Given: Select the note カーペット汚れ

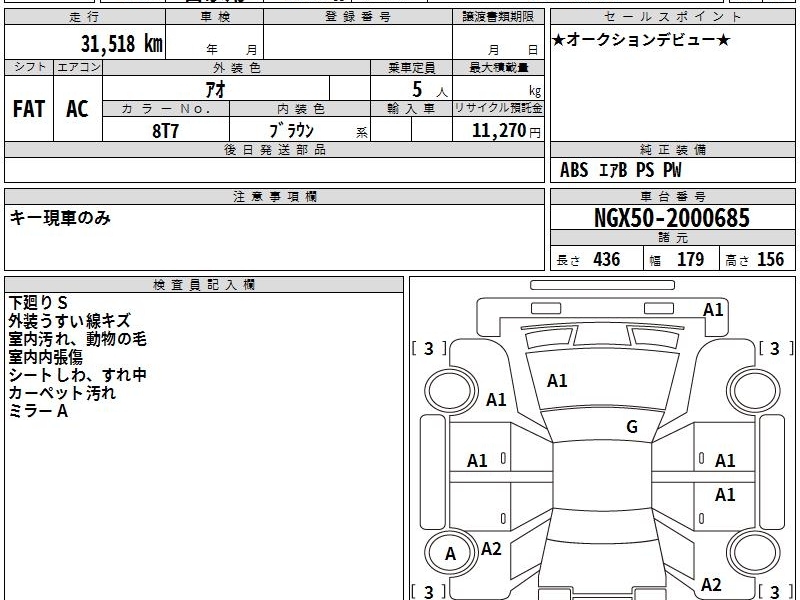Looking at the screenshot, I should coord(62,393).
